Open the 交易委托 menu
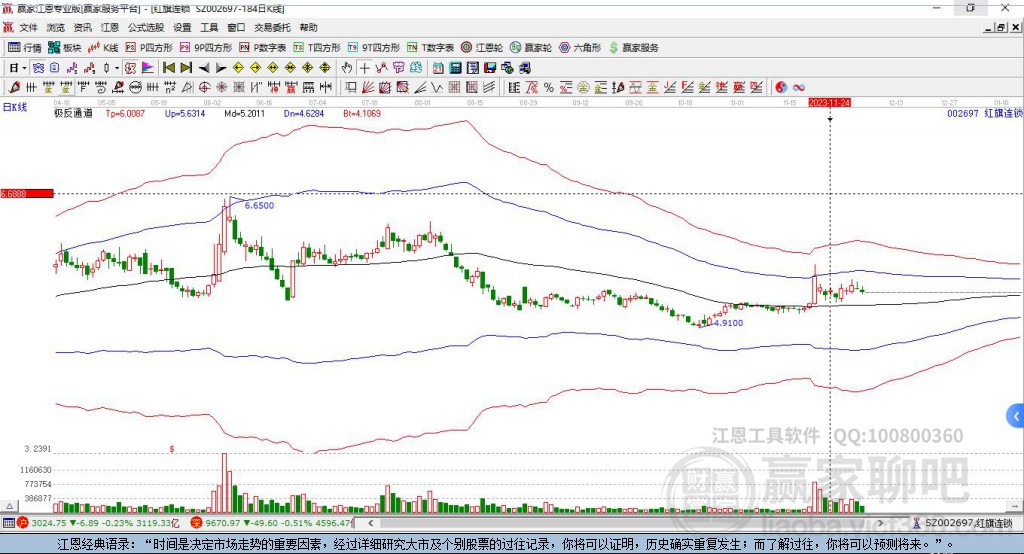 (272, 27)
